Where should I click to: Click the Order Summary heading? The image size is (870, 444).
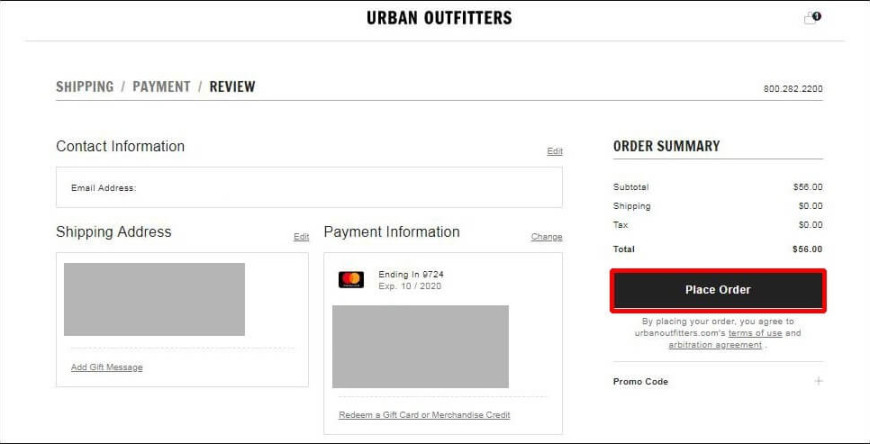point(666,146)
